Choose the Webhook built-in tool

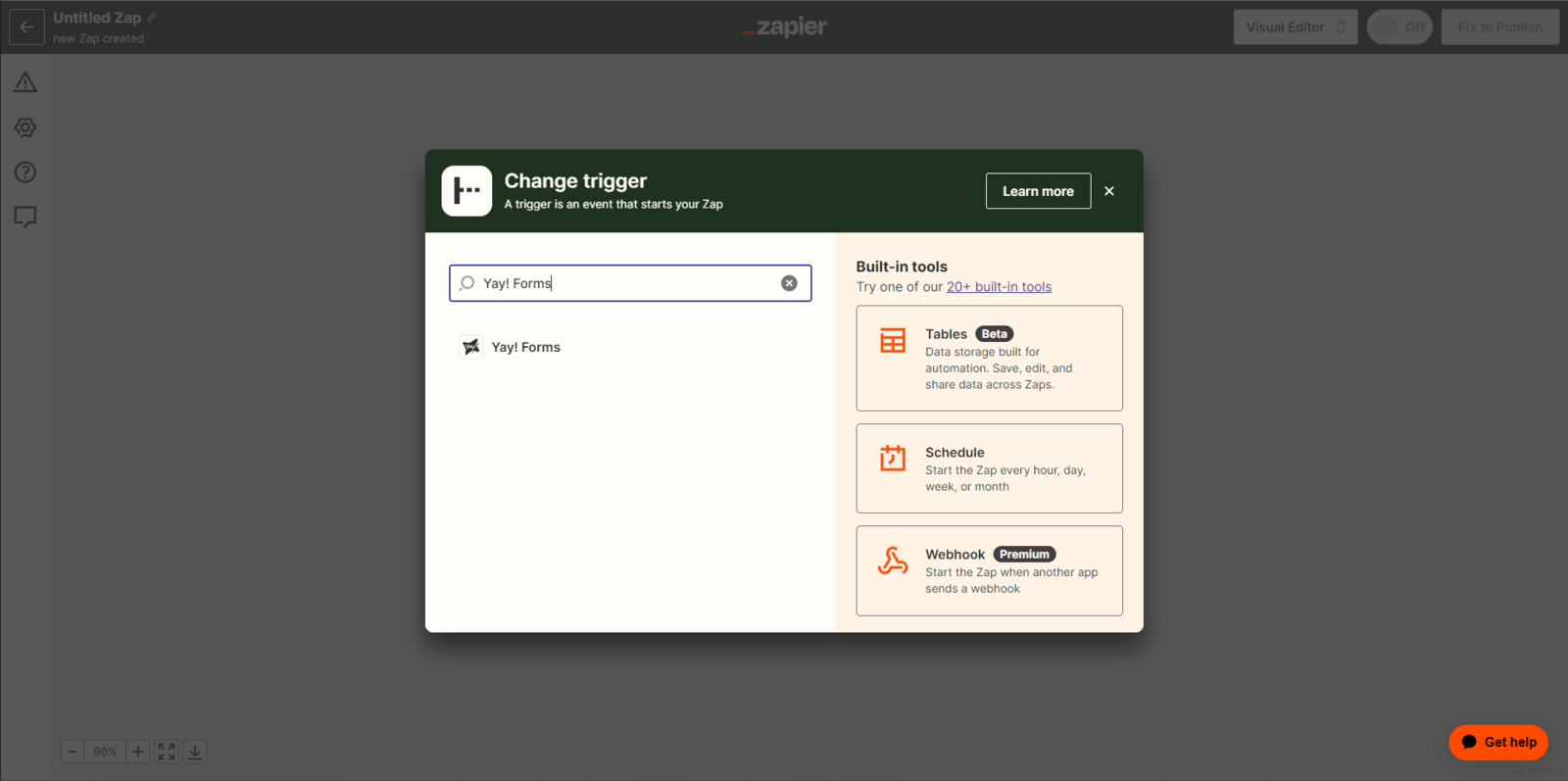tap(989, 570)
